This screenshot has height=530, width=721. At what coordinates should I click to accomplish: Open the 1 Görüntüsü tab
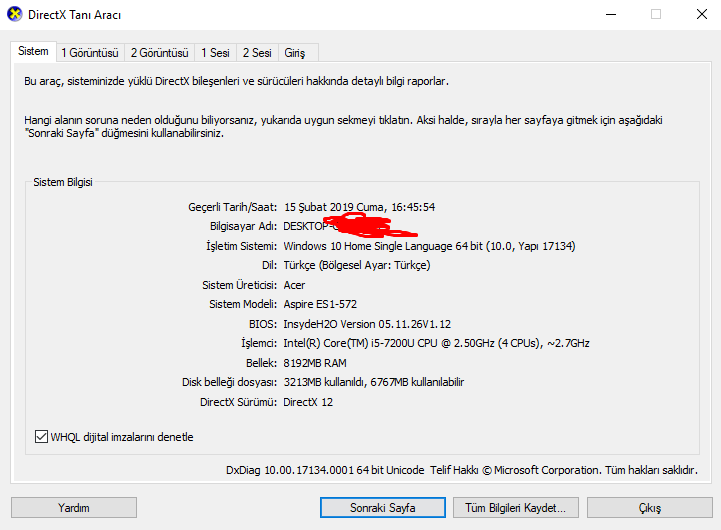point(90,53)
